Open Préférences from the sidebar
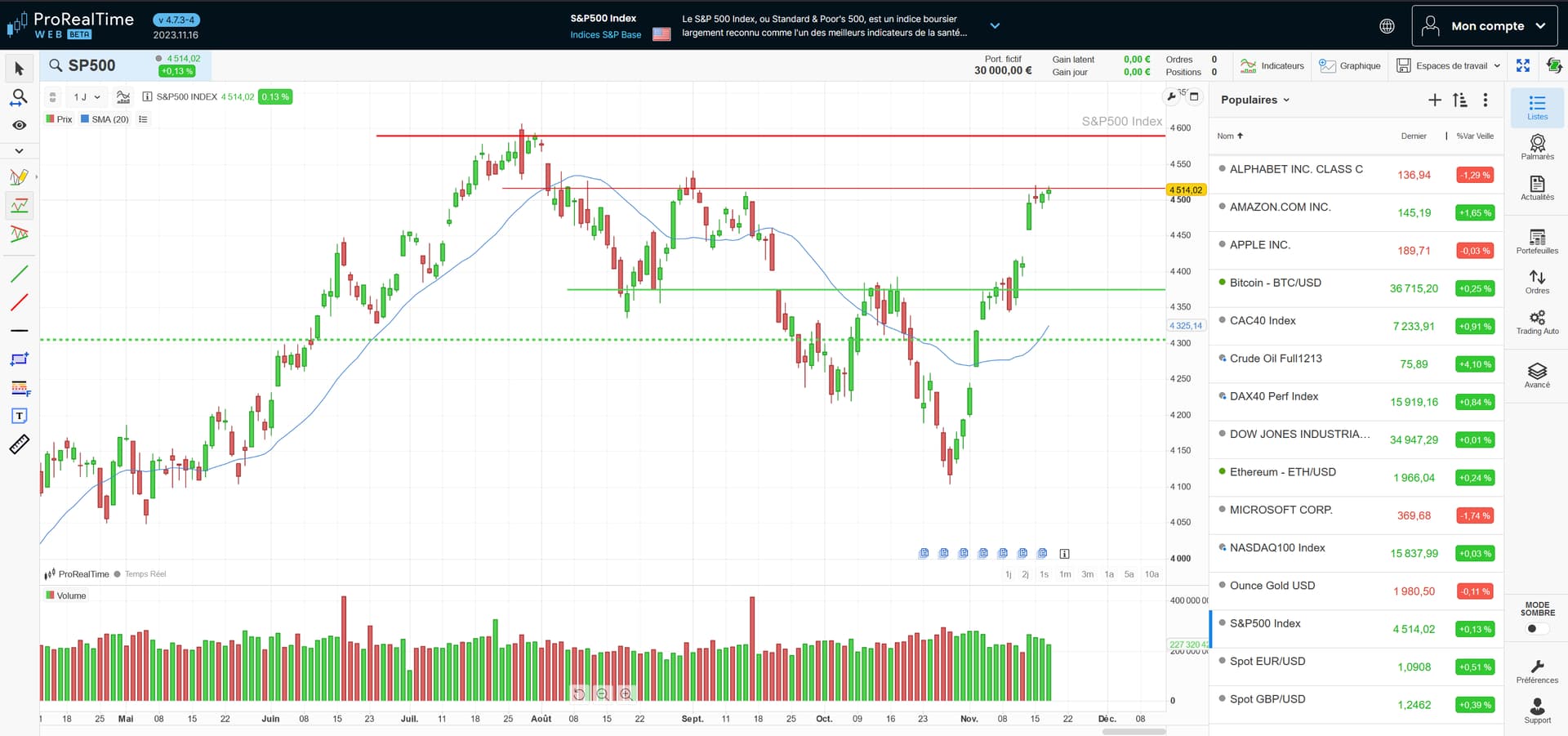The height and width of the screenshot is (736, 1568). (x=1537, y=671)
